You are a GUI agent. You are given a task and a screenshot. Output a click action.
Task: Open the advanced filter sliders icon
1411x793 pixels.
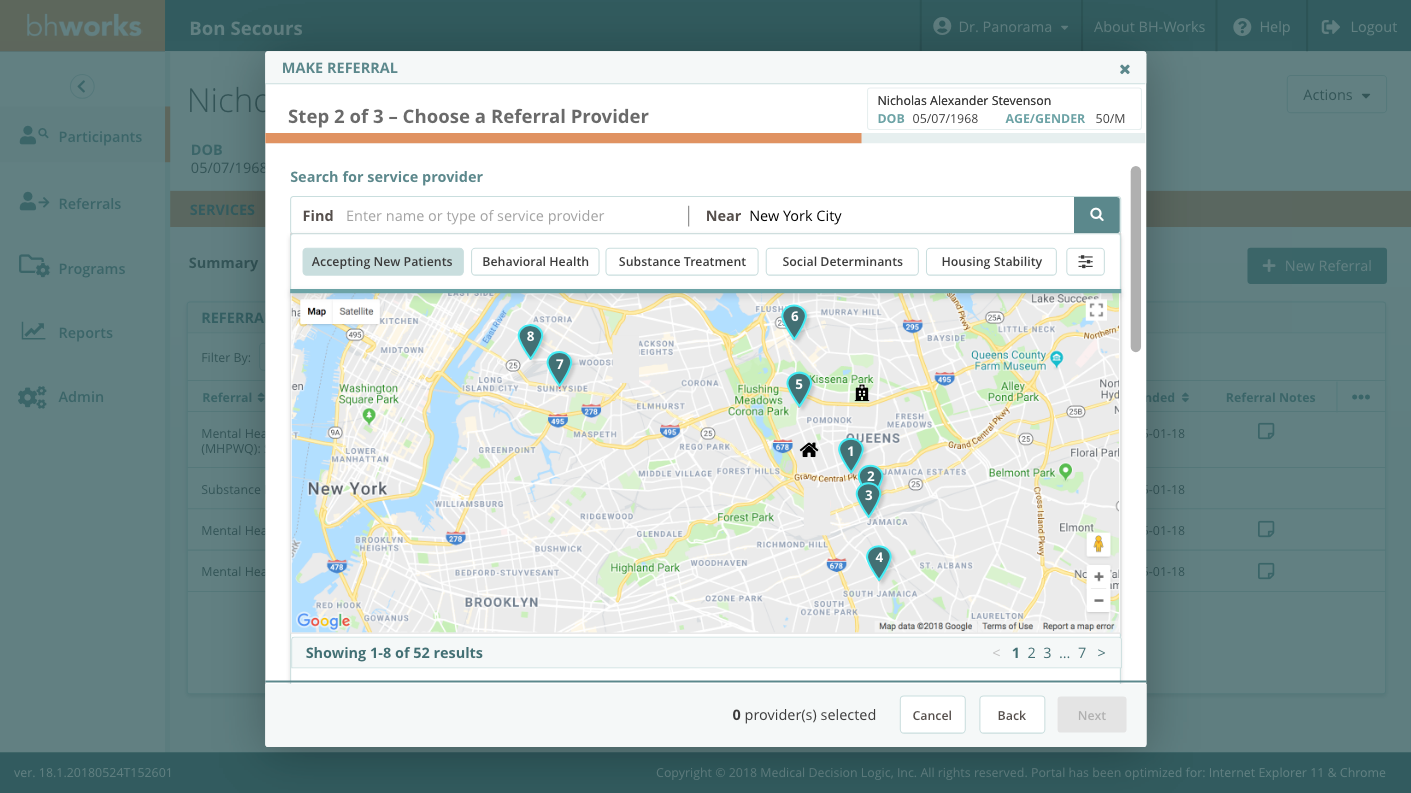tap(1085, 262)
